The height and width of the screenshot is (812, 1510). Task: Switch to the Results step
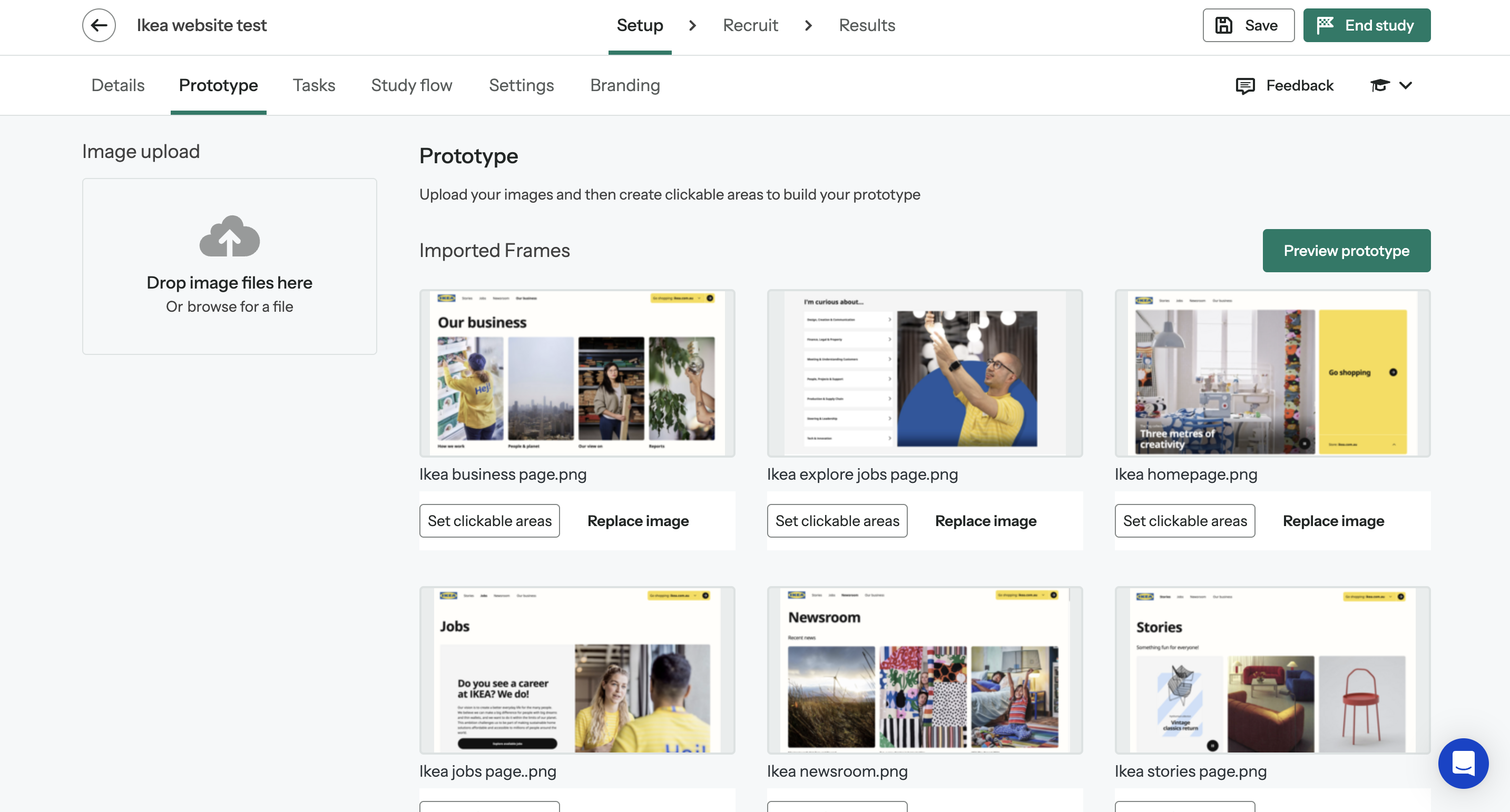pyautogui.click(x=867, y=25)
